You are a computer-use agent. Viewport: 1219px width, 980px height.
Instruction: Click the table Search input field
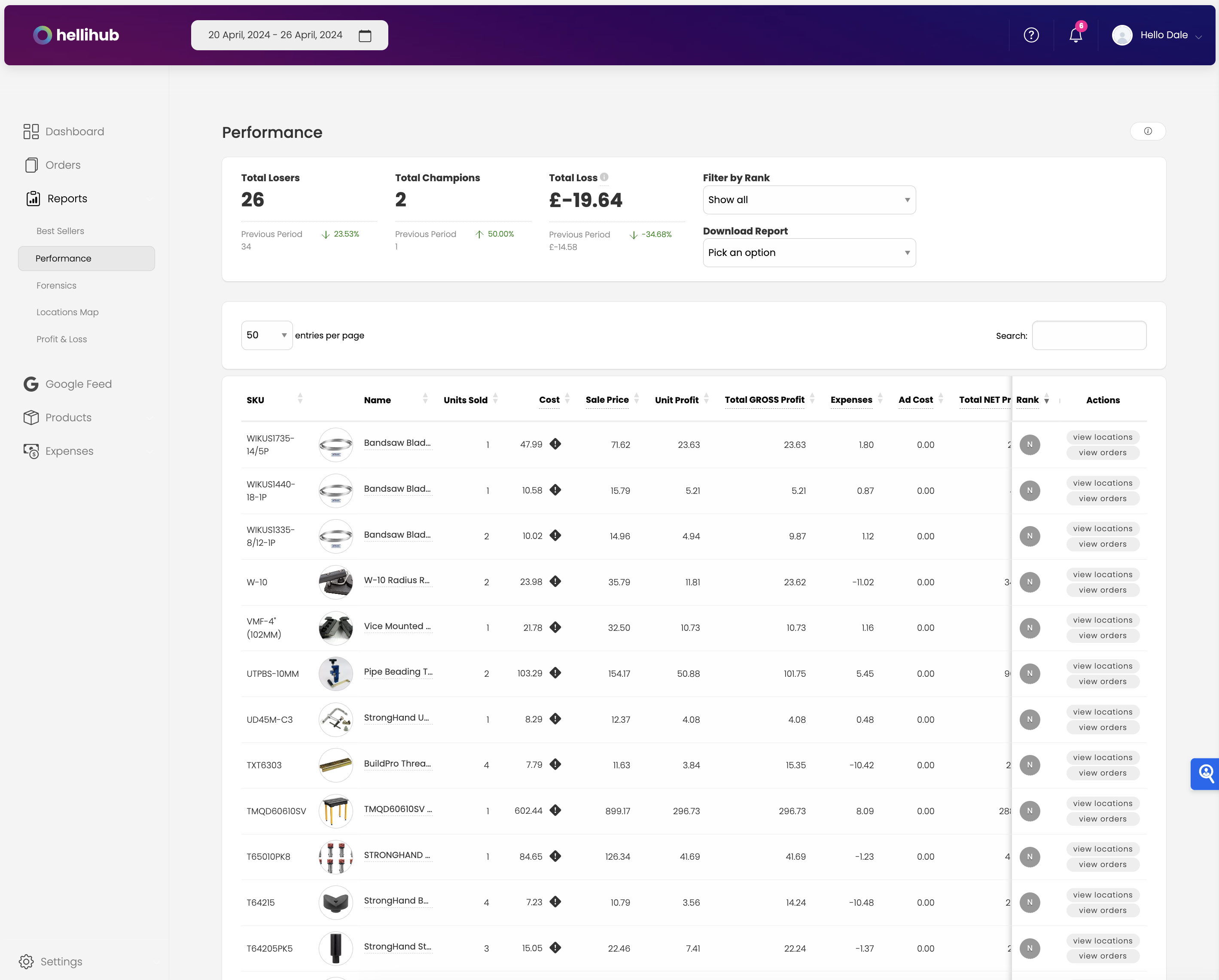pos(1088,336)
